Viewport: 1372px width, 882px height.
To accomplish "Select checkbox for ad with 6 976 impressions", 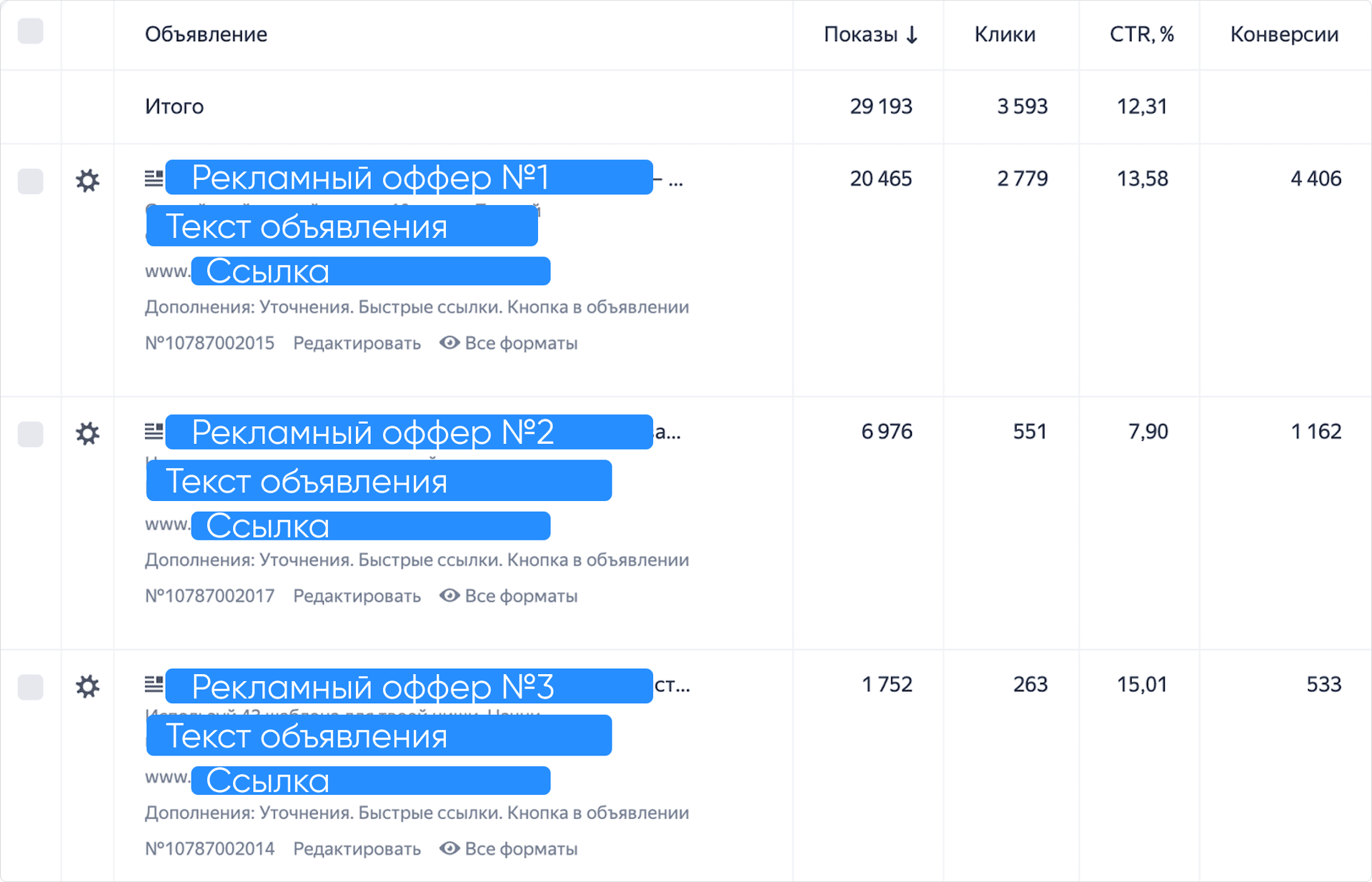I will tap(30, 433).
